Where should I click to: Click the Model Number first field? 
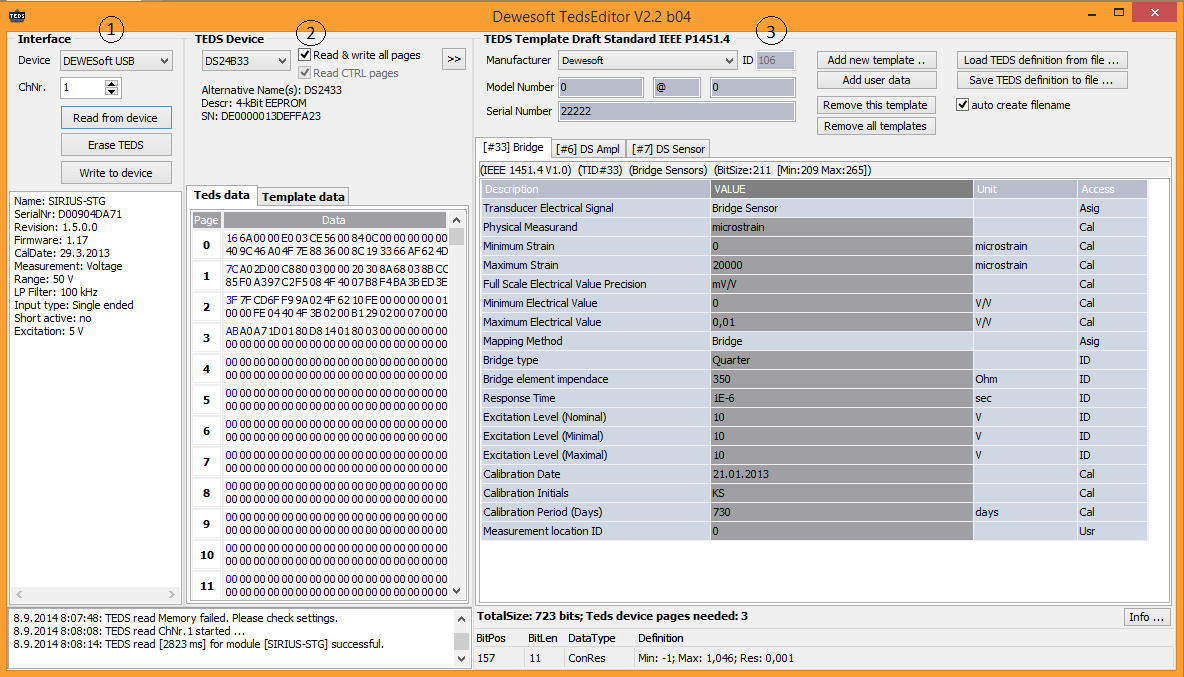(600, 88)
